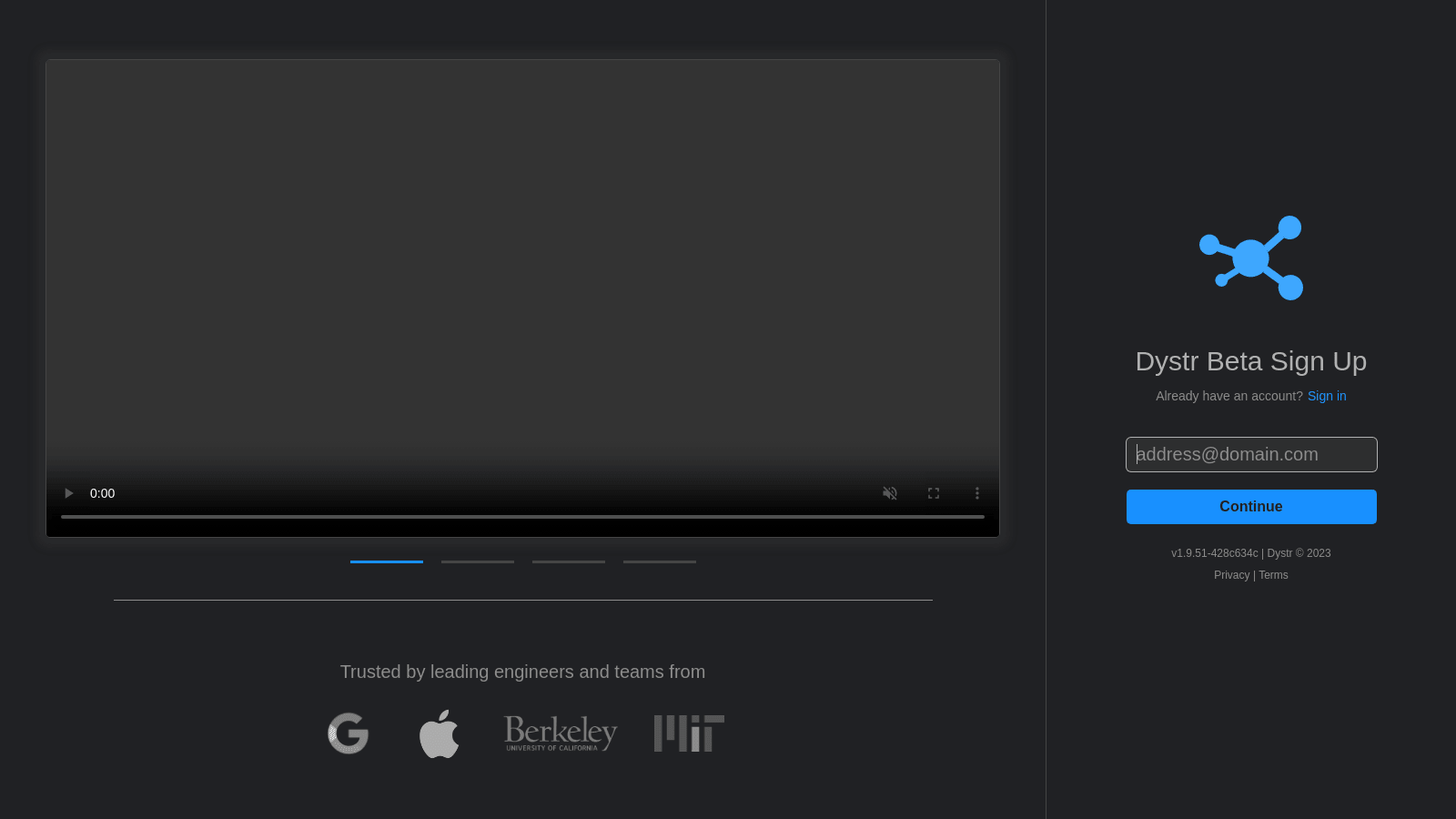
Task: Click the 0:00 video timestamp
Action: pos(102,493)
